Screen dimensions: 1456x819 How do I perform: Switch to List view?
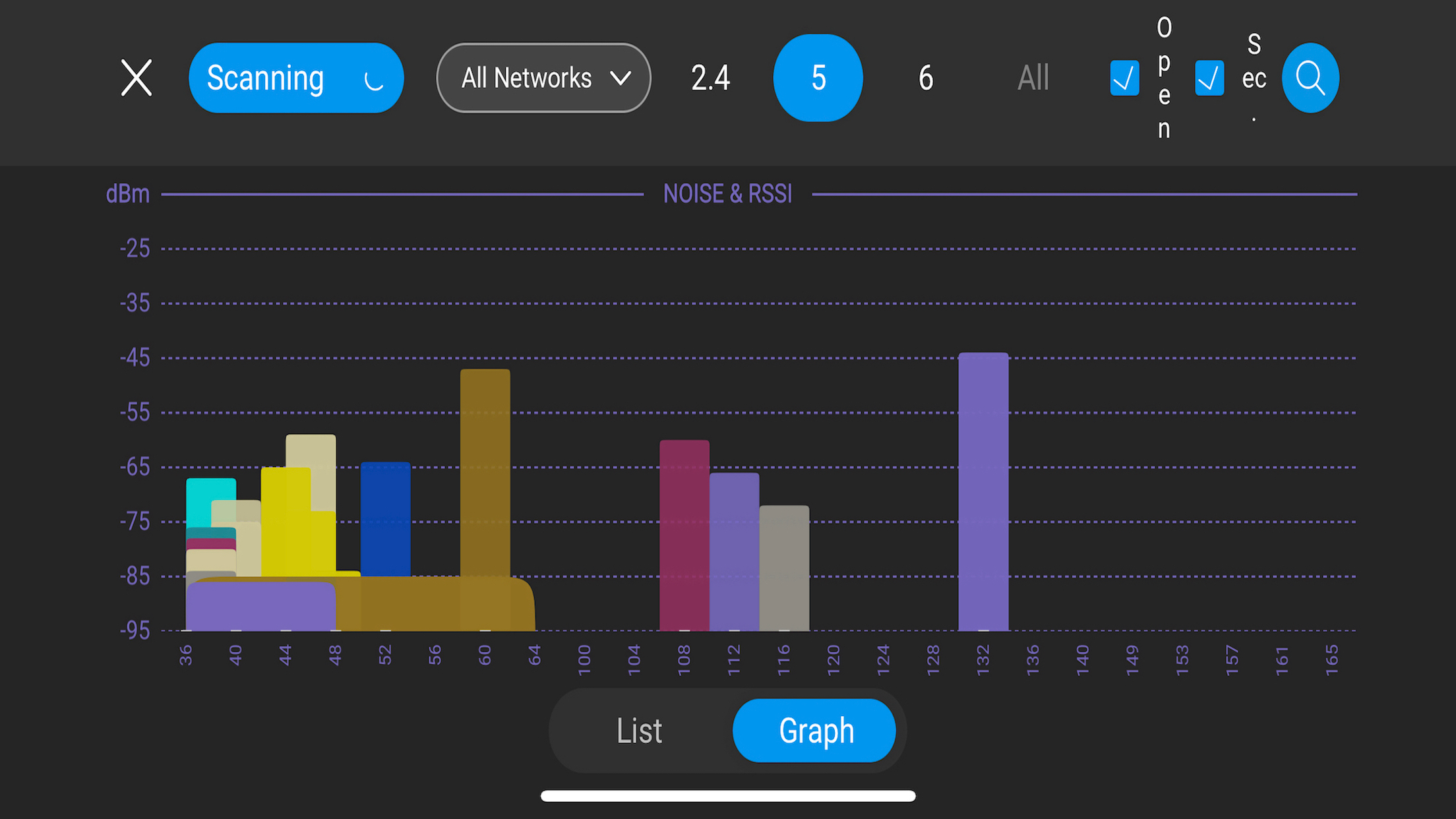[x=638, y=731]
